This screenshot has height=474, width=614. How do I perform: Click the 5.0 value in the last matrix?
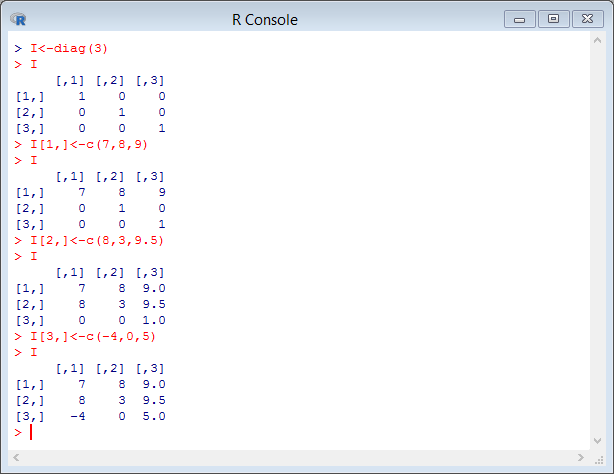point(153,416)
